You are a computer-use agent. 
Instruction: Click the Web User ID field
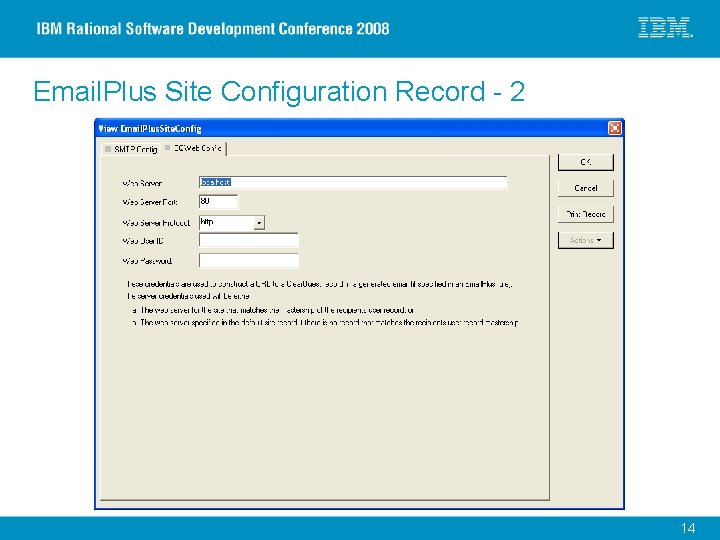[x=248, y=240]
